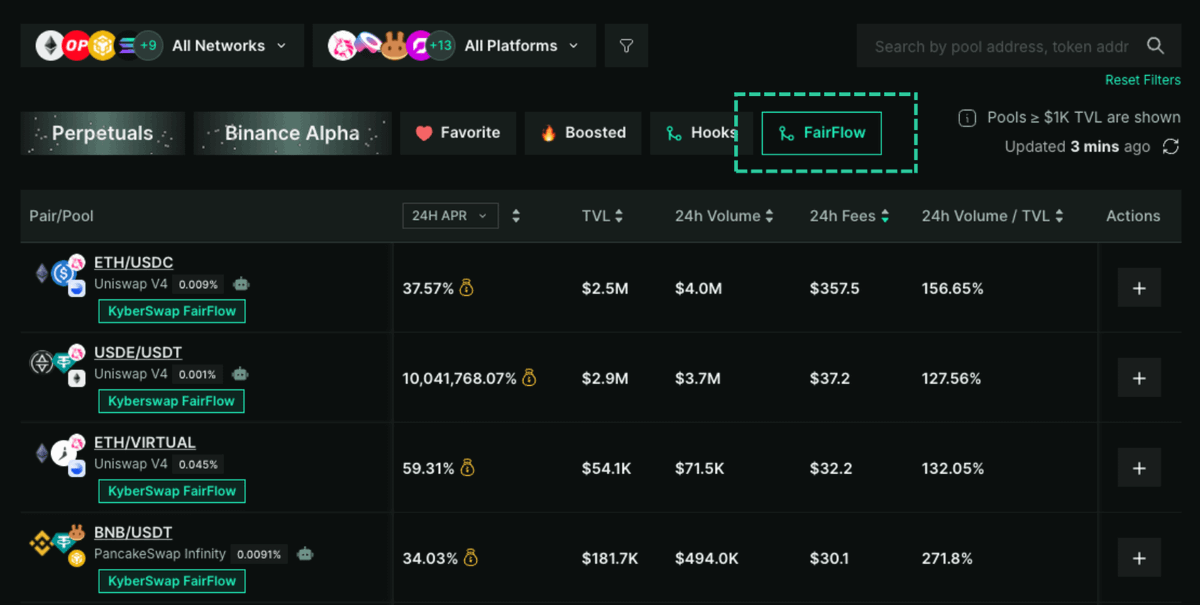The height and width of the screenshot is (605, 1200).
Task: Open the BNB/USDT pool link
Action: [133, 533]
